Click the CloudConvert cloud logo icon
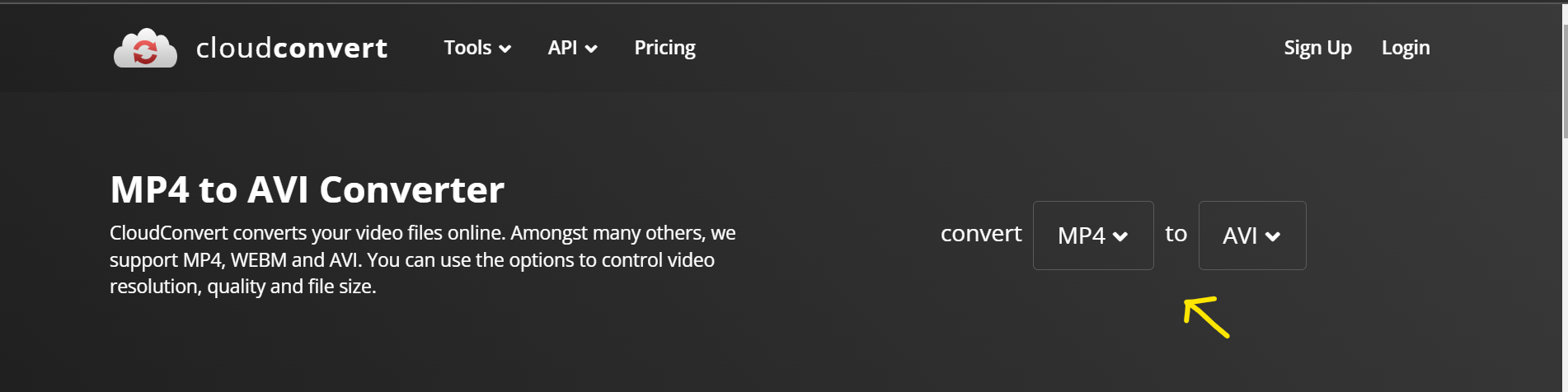 [x=145, y=48]
